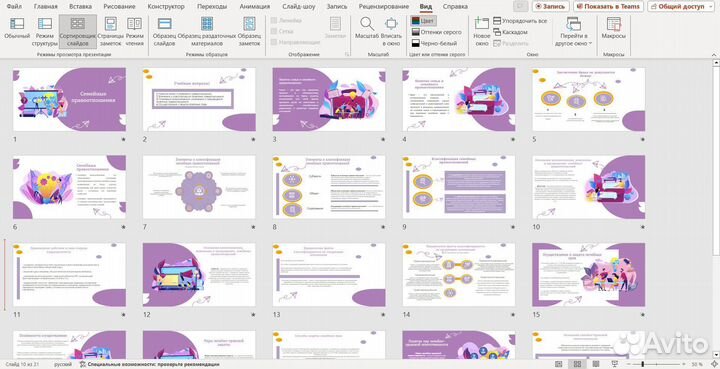Select slide 10 thumbnail
Viewport: 720px width, 369px height.
(589, 187)
